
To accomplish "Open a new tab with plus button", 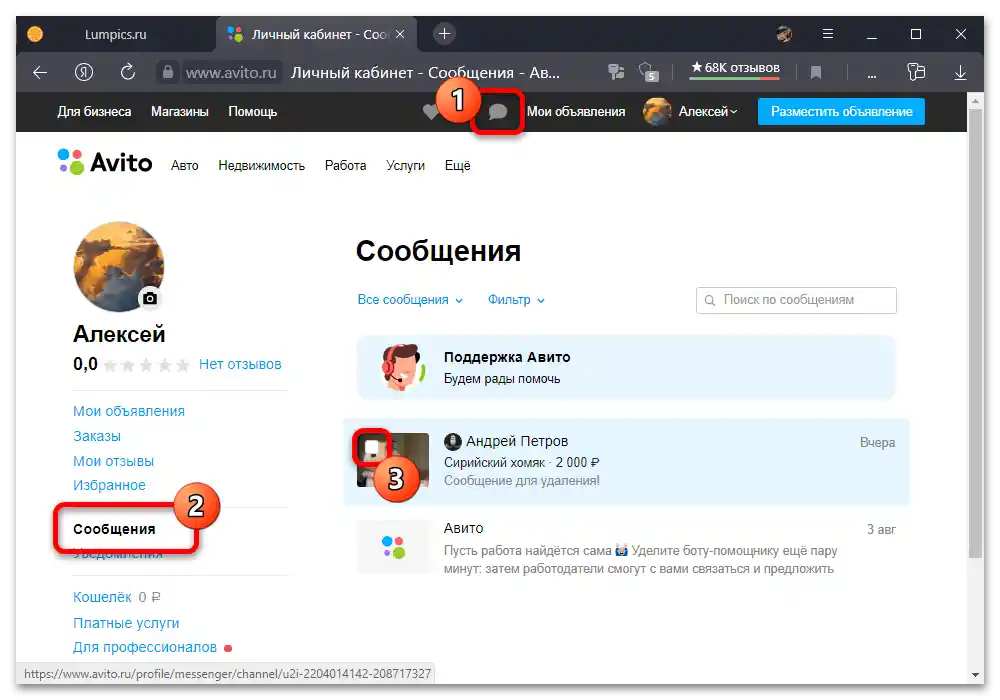I will [x=445, y=34].
